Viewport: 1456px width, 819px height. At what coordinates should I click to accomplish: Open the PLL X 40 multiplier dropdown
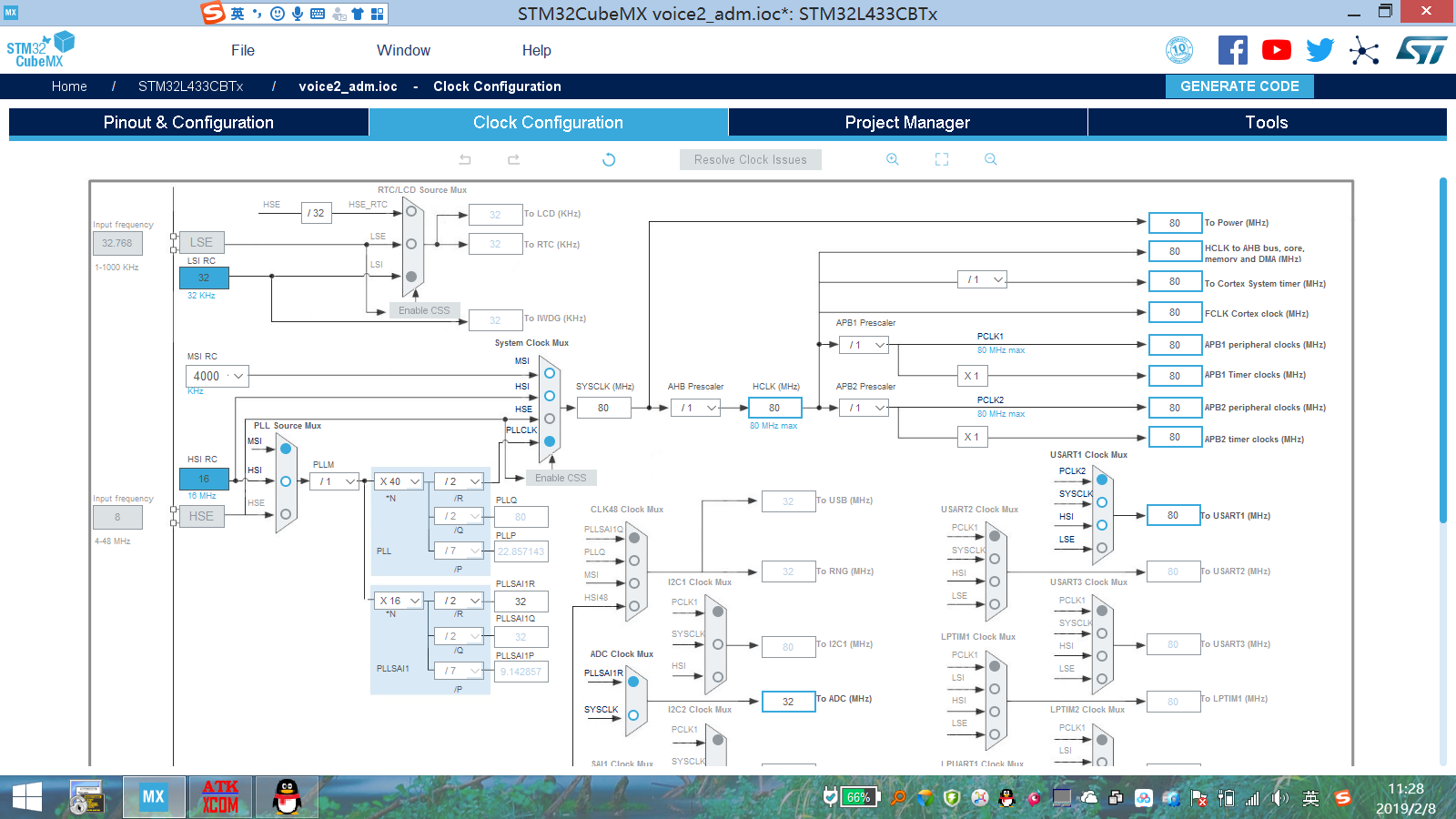point(399,481)
